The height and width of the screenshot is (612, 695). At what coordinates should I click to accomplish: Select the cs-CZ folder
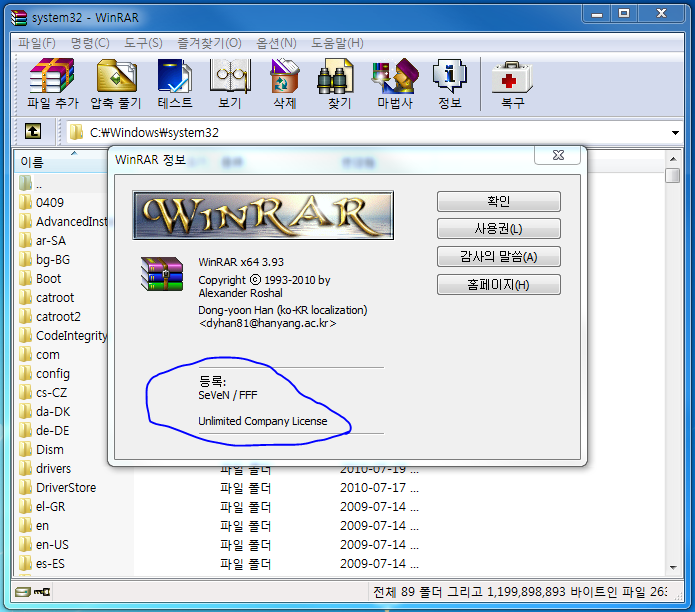pos(43,393)
